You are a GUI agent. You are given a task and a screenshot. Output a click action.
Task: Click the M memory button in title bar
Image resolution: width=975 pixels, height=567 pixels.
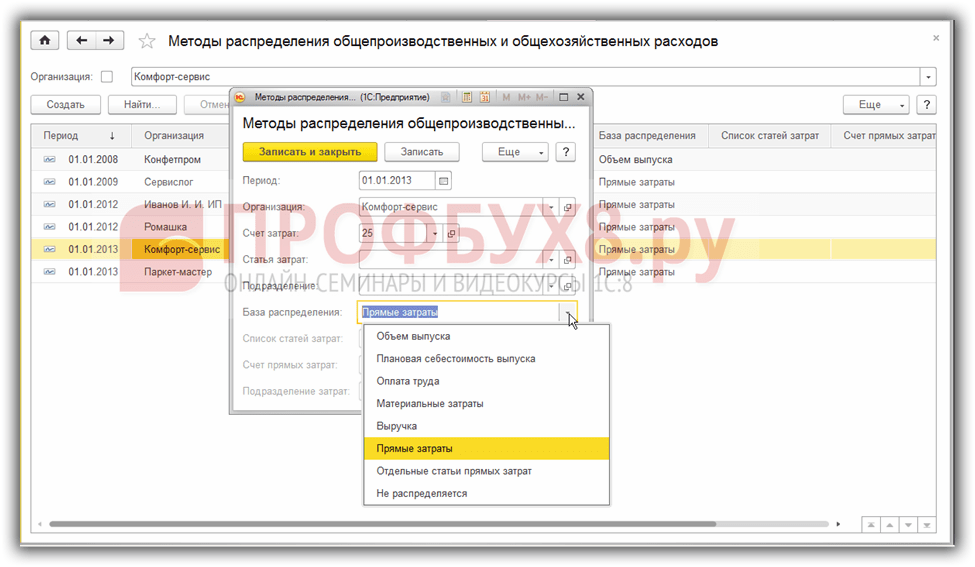click(x=506, y=97)
